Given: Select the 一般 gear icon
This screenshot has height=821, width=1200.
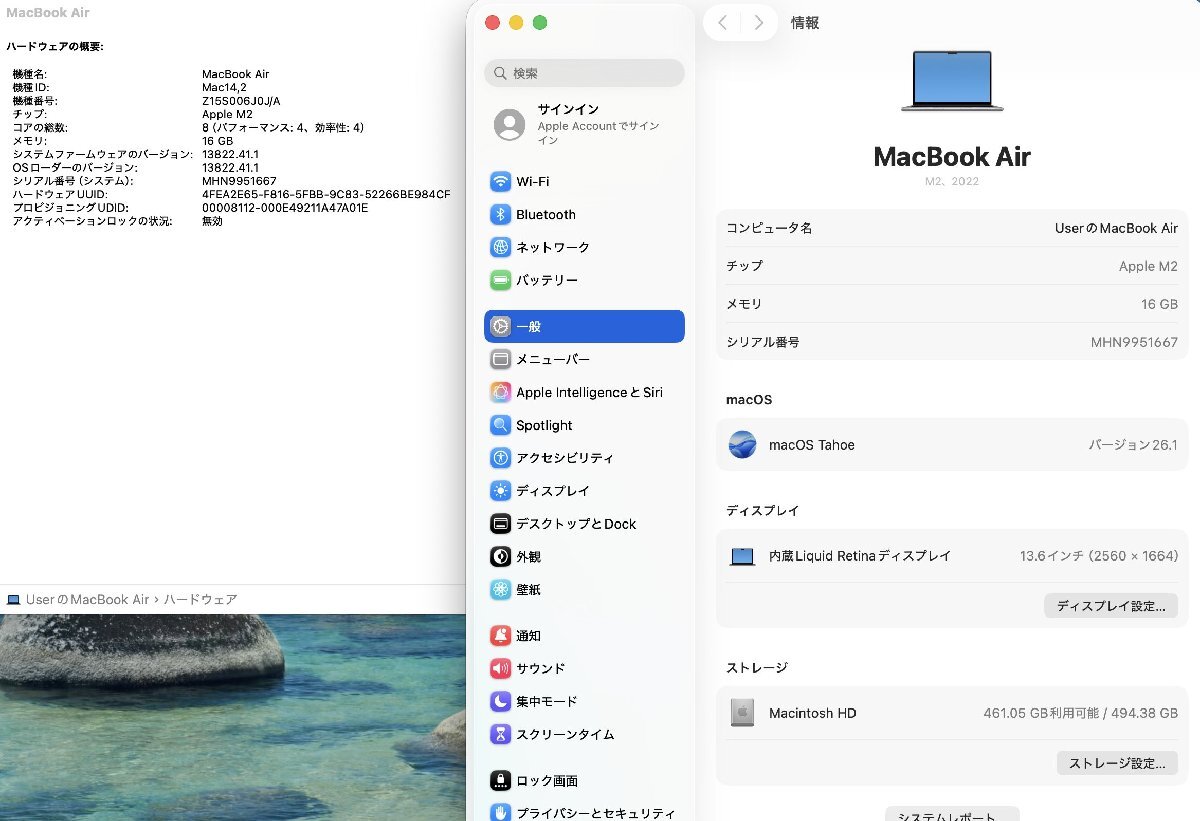Looking at the screenshot, I should tap(501, 326).
